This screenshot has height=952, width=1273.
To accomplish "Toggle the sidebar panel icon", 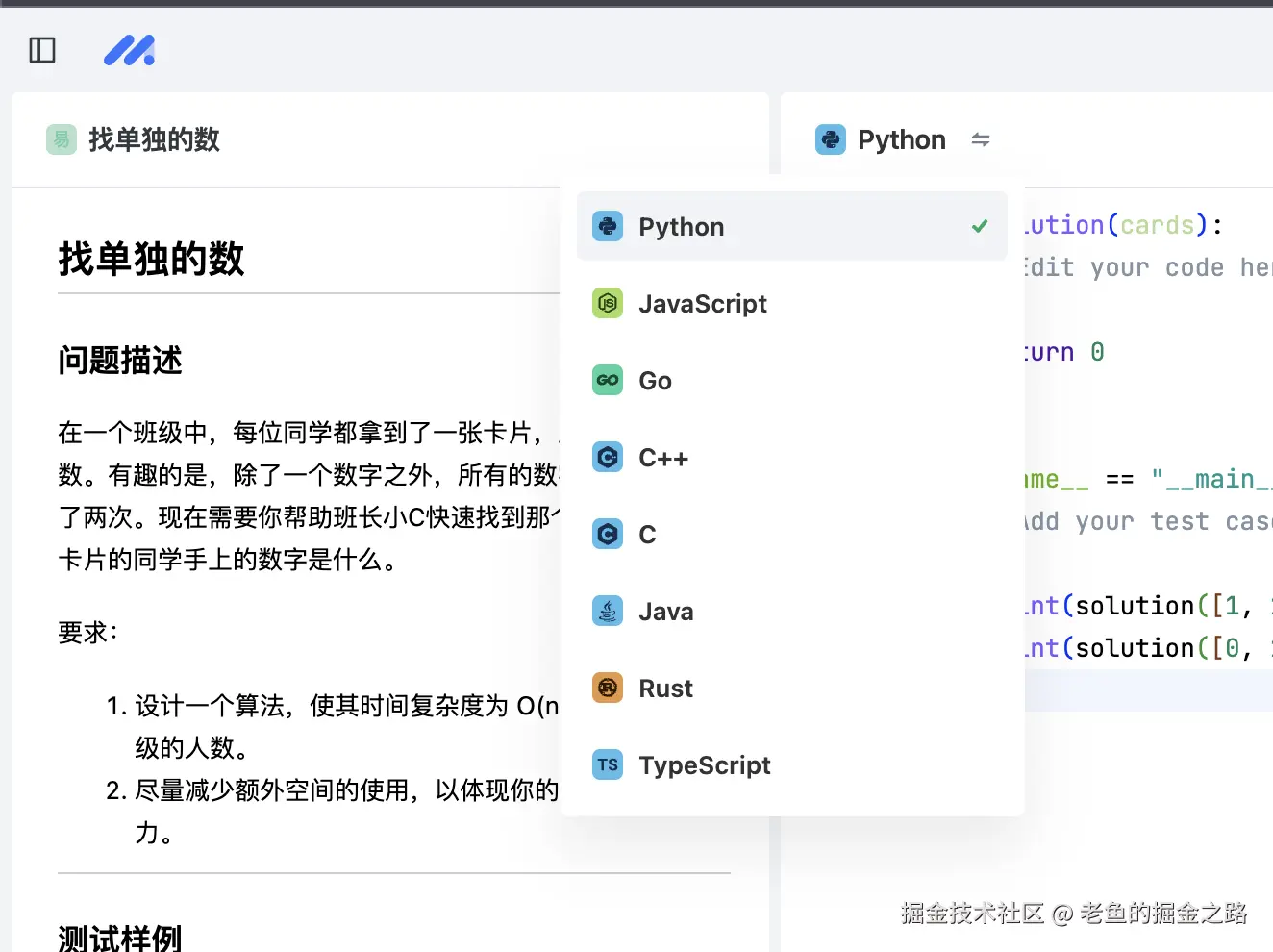I will pyautogui.click(x=42, y=50).
